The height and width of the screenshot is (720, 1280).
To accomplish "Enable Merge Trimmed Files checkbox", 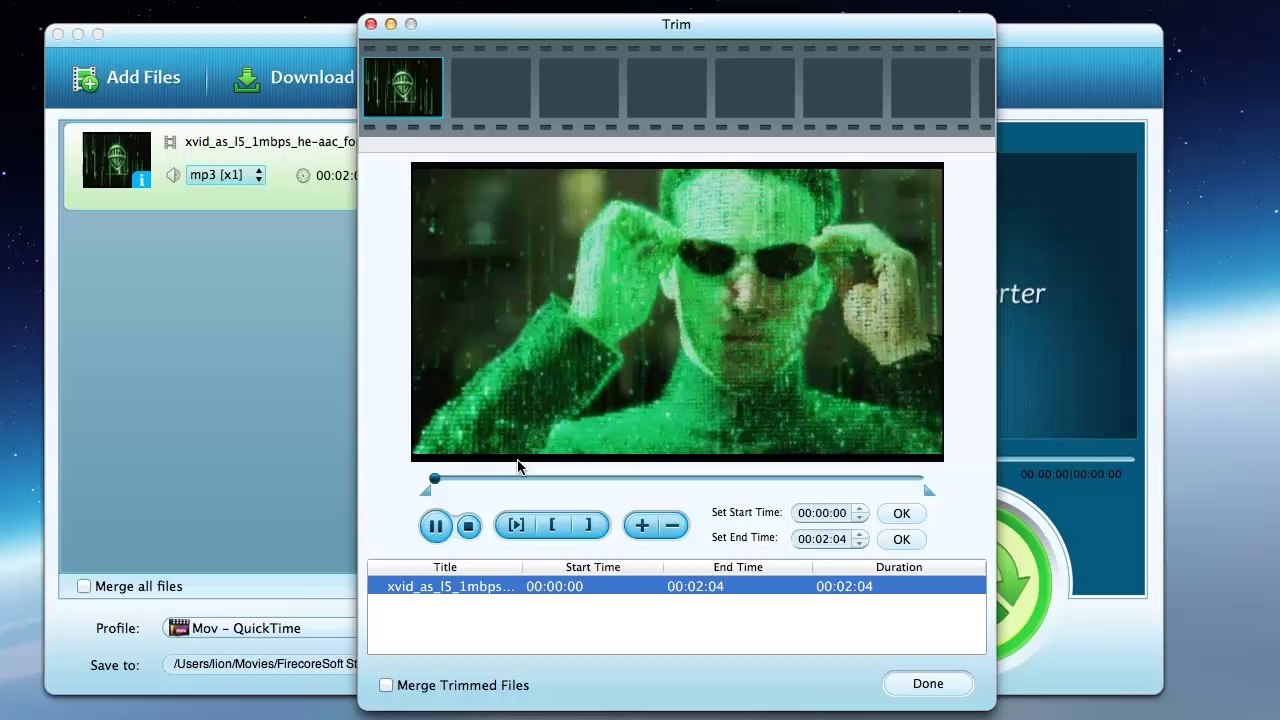I will [x=386, y=685].
